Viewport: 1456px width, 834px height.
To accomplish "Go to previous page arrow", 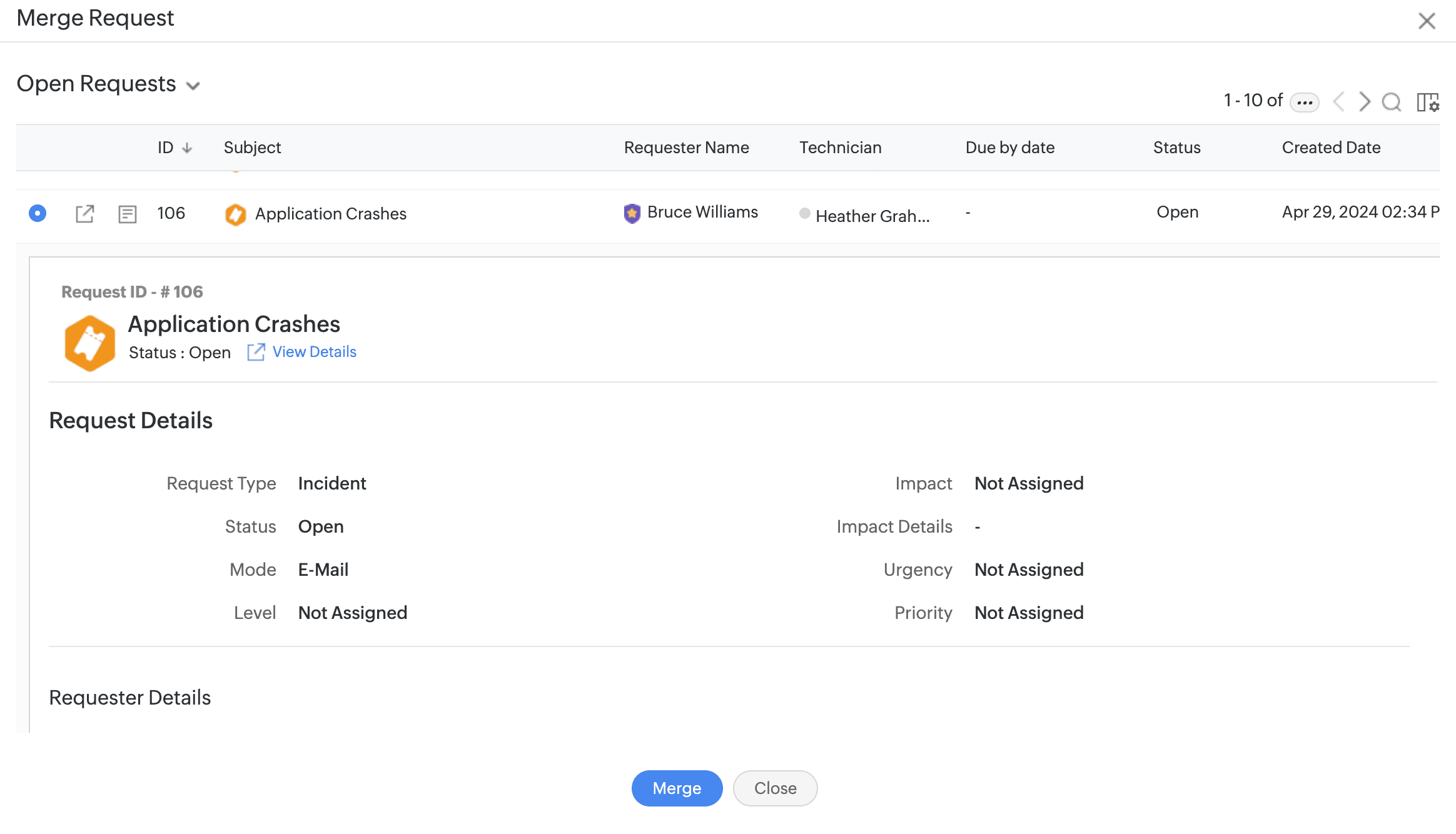I will pyautogui.click(x=1339, y=102).
